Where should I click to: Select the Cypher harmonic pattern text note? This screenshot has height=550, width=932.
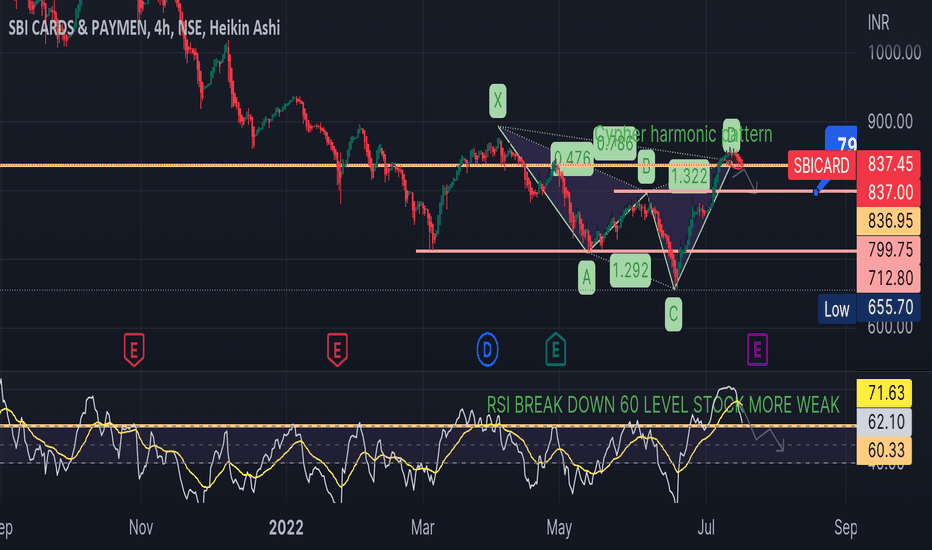[x=683, y=134]
